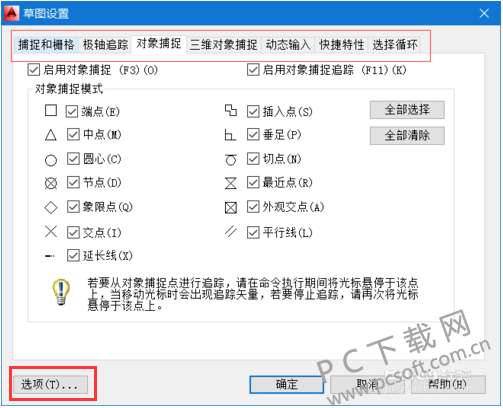Click the triangle midpoint snap icon

click(x=51, y=135)
